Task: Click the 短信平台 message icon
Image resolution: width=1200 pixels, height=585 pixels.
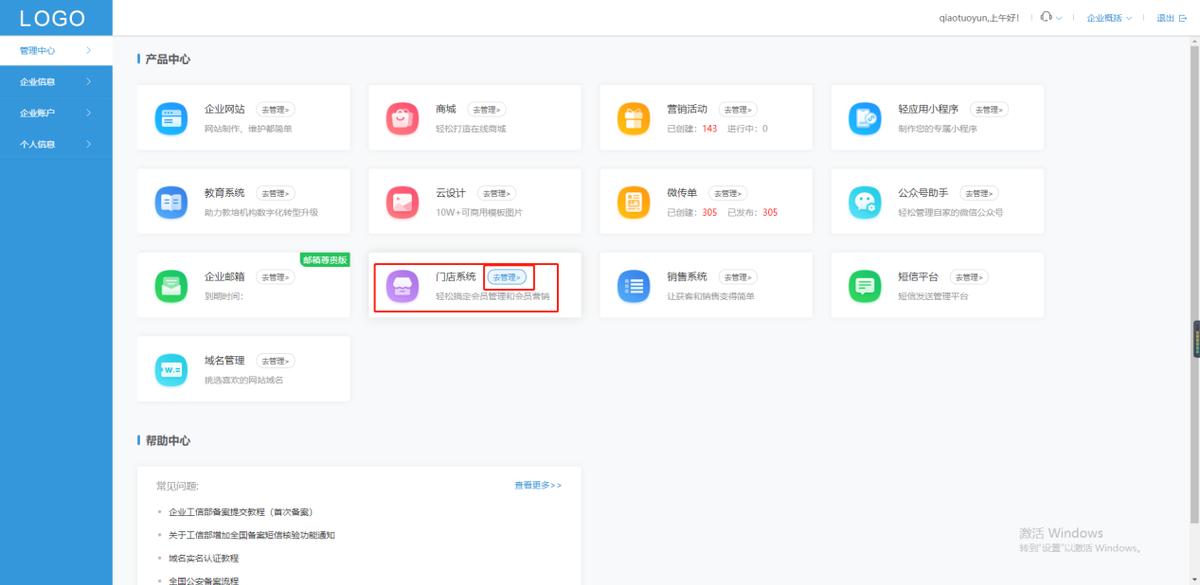Action: pyautogui.click(x=864, y=285)
